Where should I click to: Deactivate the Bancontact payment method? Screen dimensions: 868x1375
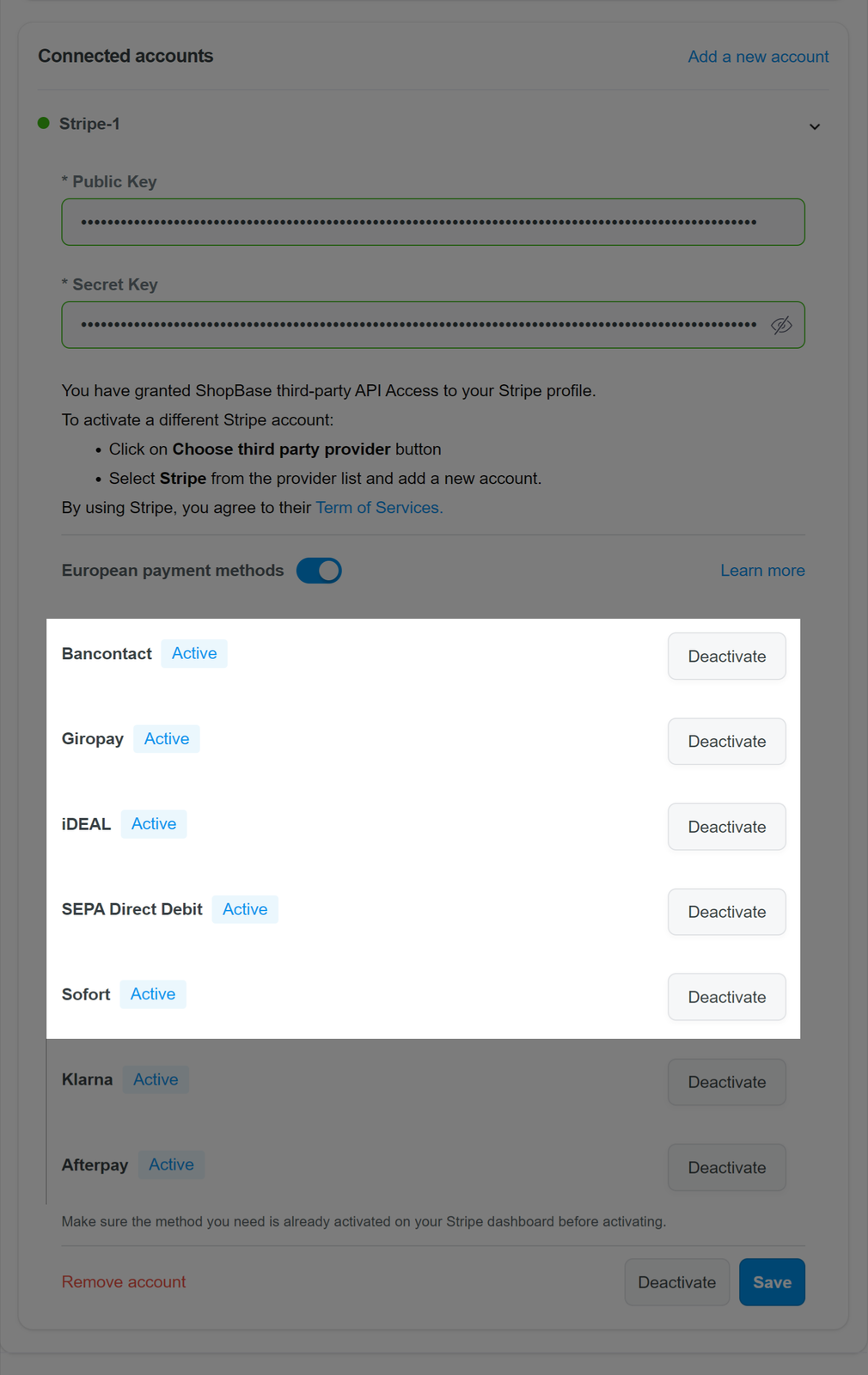click(x=727, y=657)
